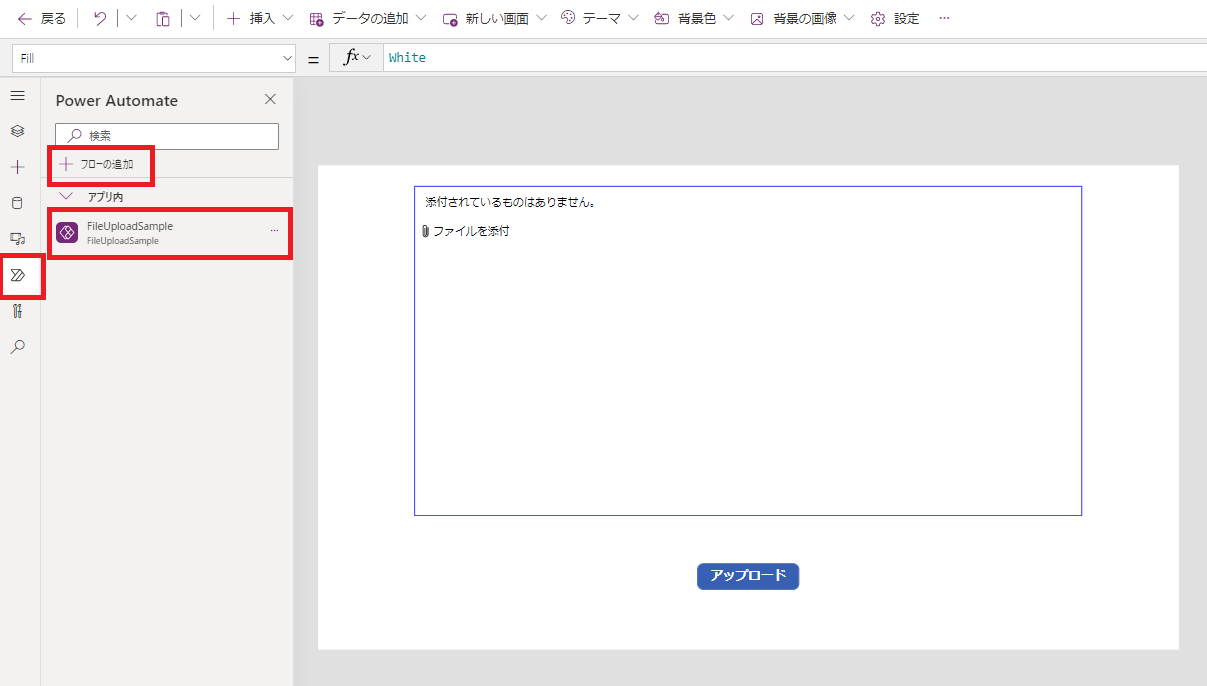Click the plus Insert icon in sidebar
This screenshot has width=1207, height=686.
(17, 167)
